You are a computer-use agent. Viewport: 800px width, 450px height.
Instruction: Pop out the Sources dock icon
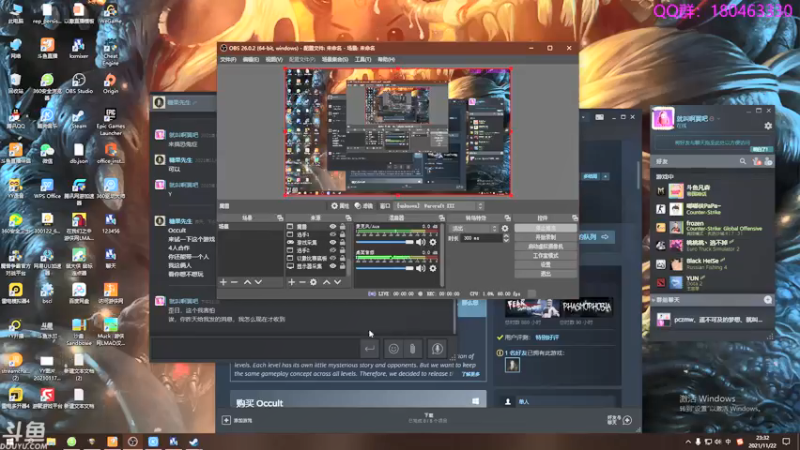point(348,218)
